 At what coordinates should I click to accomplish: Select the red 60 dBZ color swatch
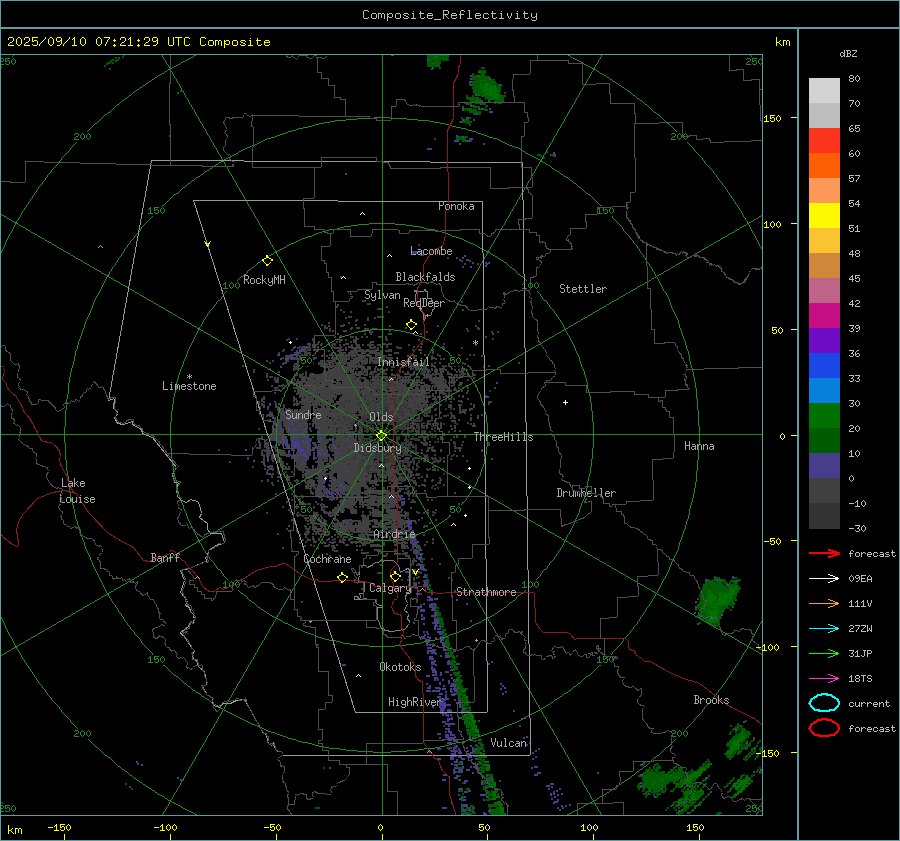824,141
